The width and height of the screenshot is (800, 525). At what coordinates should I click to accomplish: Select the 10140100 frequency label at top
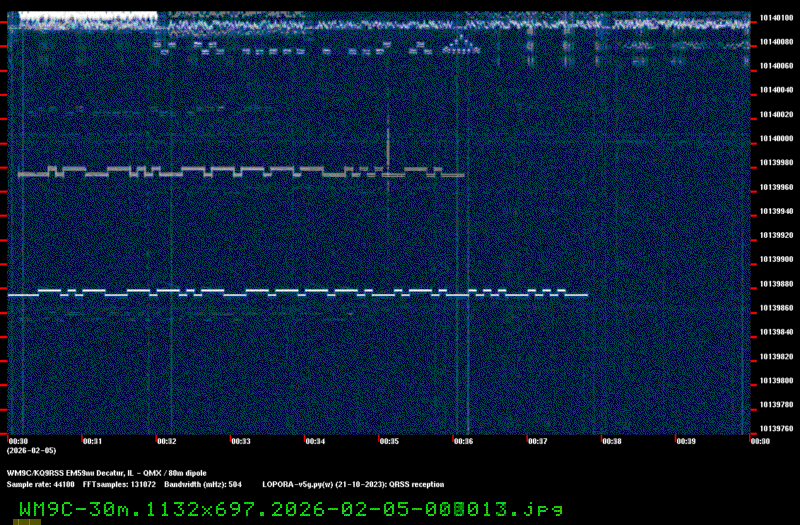(775, 18)
